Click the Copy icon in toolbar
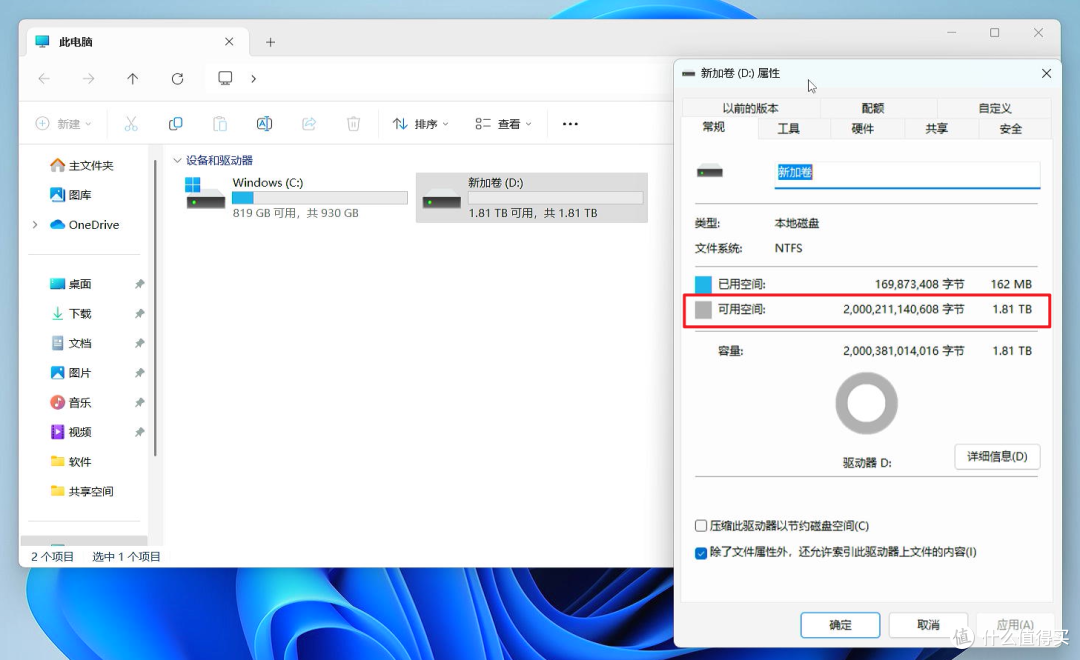Viewport: 1080px width, 660px height. 176,124
